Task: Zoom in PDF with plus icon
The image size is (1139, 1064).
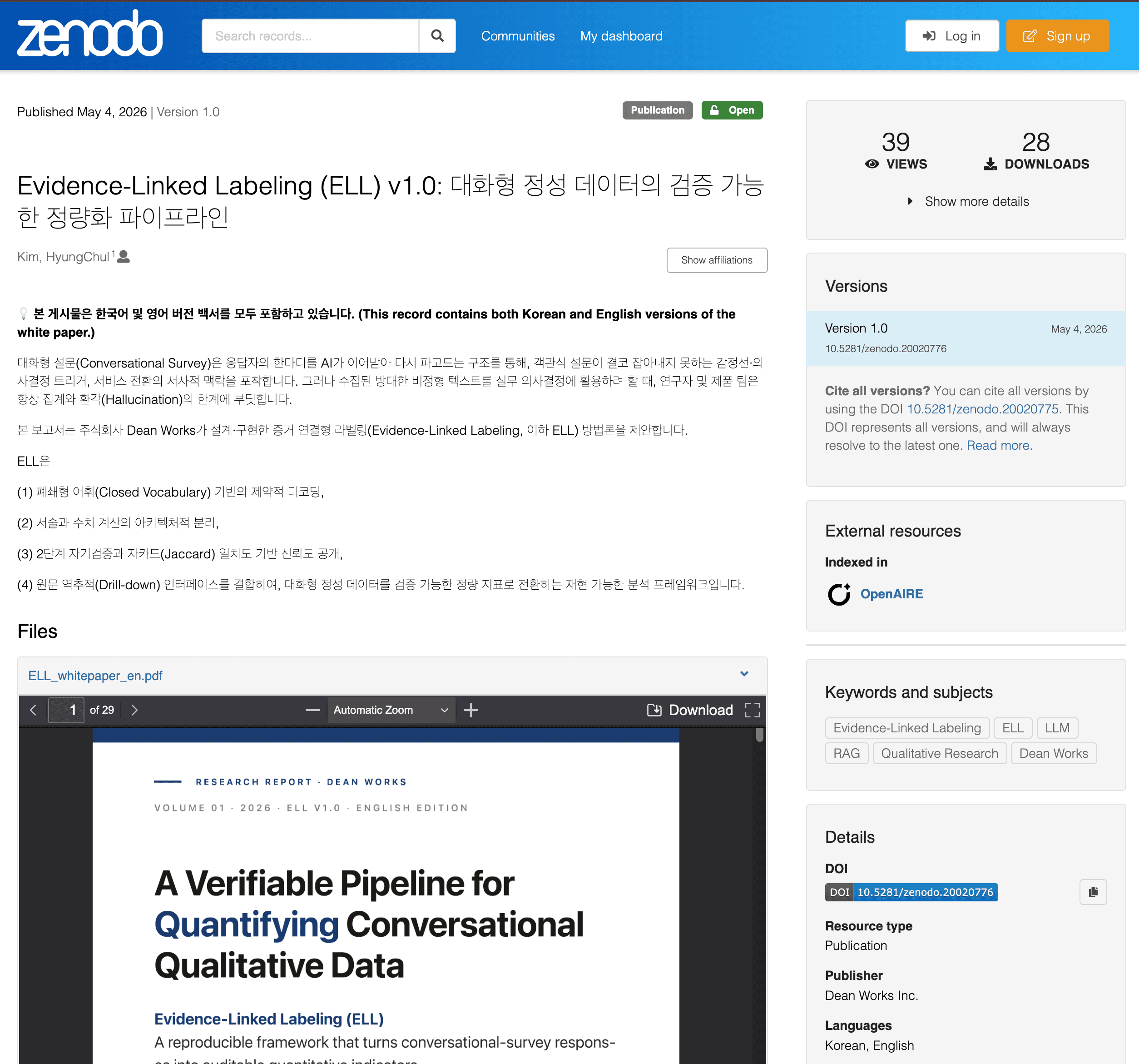Action: pyautogui.click(x=471, y=710)
